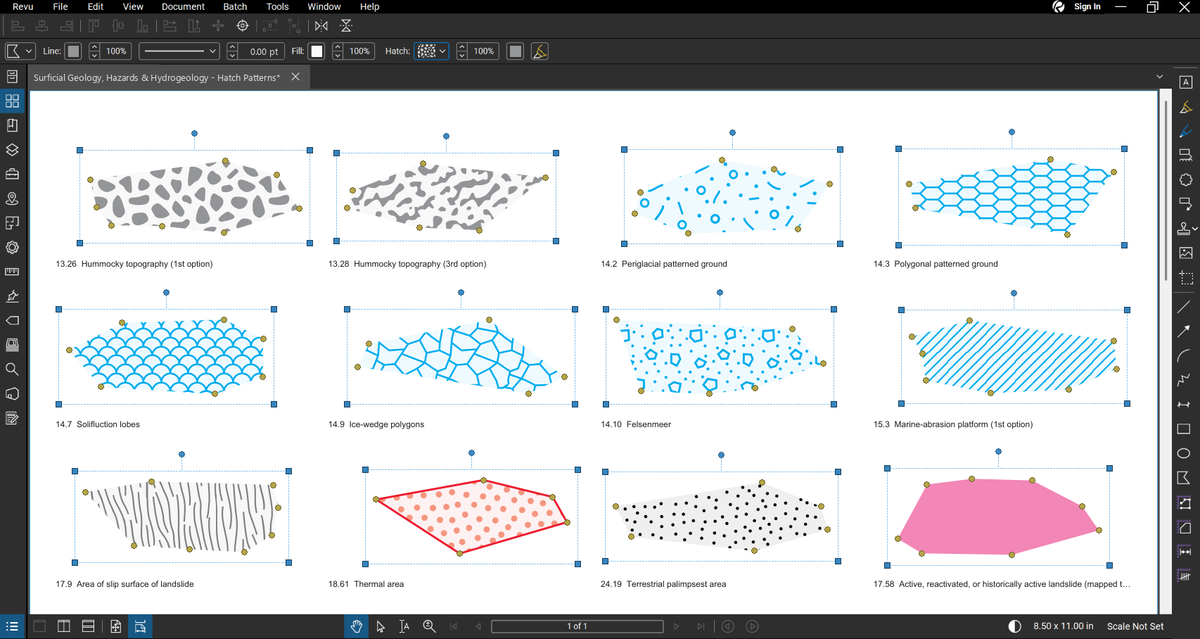Open the Signatures panel icon
1200x639 pixels.
pos(12,296)
